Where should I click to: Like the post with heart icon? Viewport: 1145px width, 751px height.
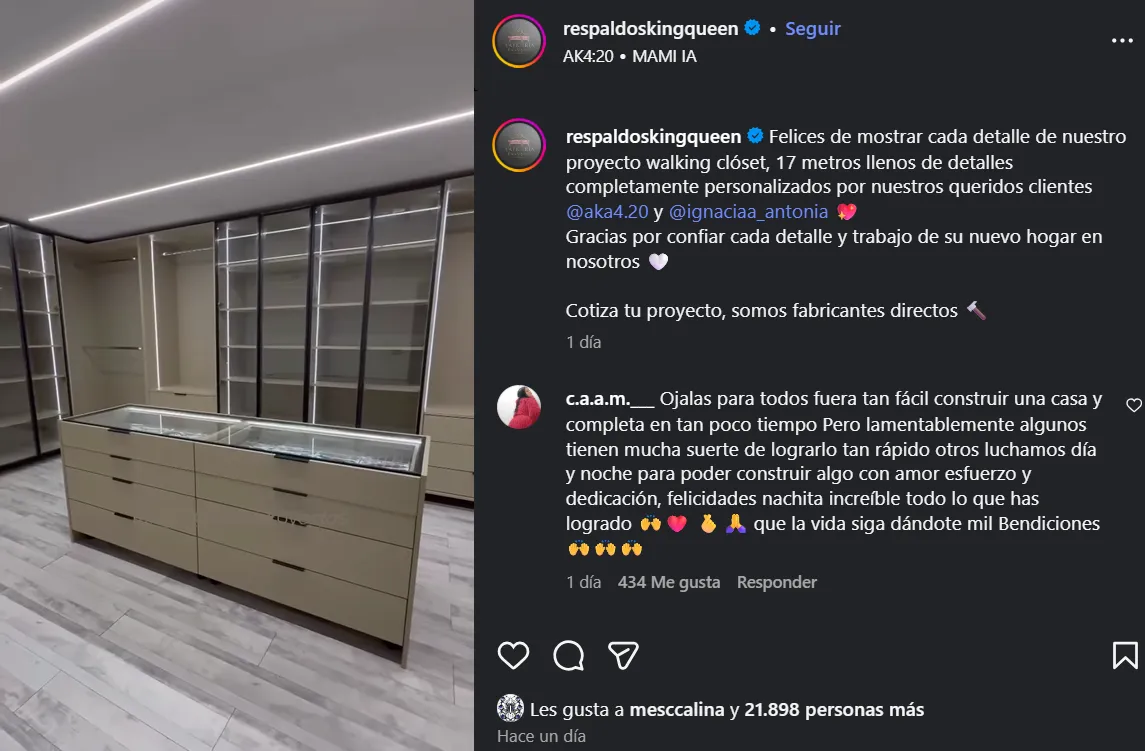coord(513,655)
